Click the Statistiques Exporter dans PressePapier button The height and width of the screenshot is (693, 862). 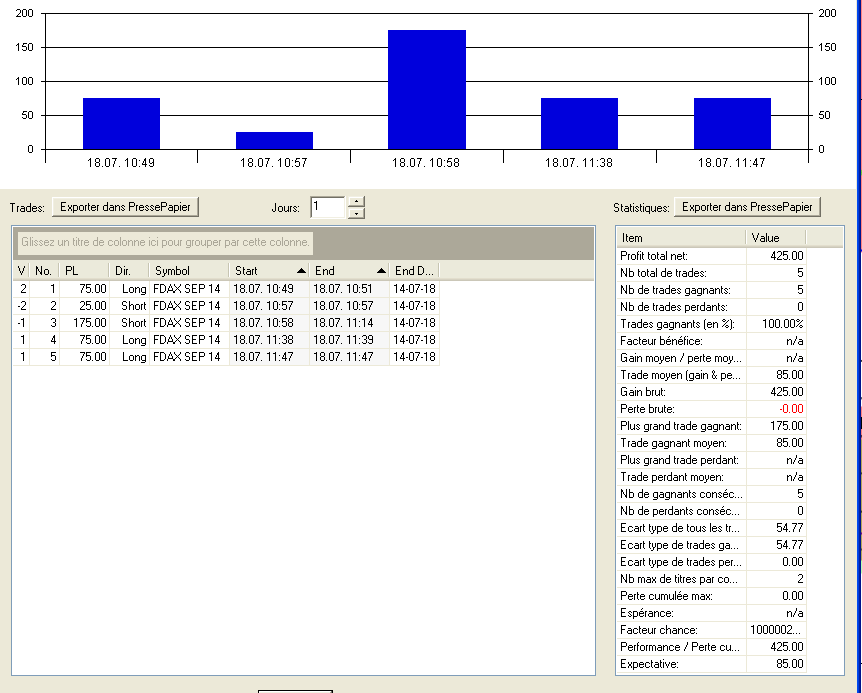pos(748,207)
